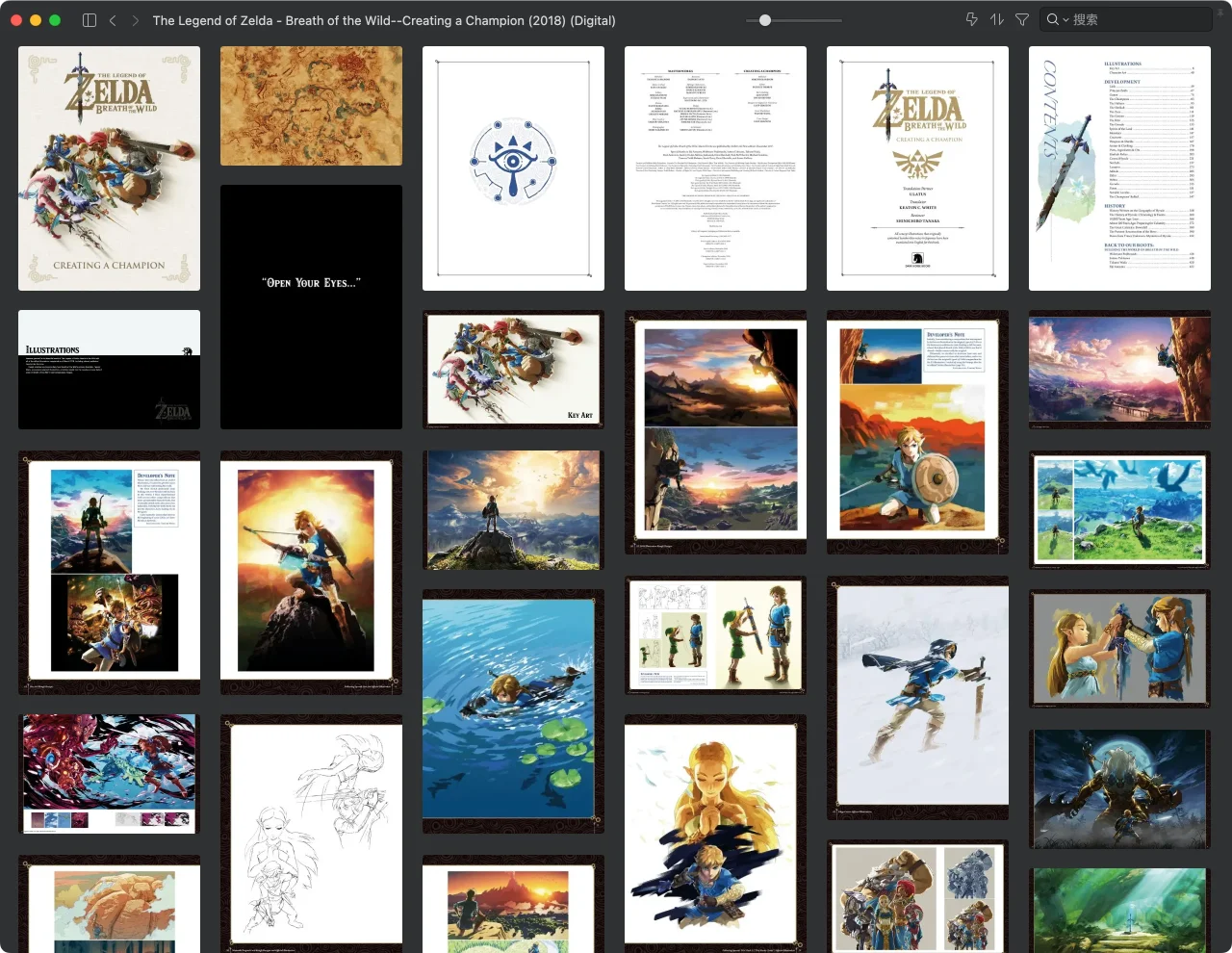Open the Champions group illustration page

(918, 896)
